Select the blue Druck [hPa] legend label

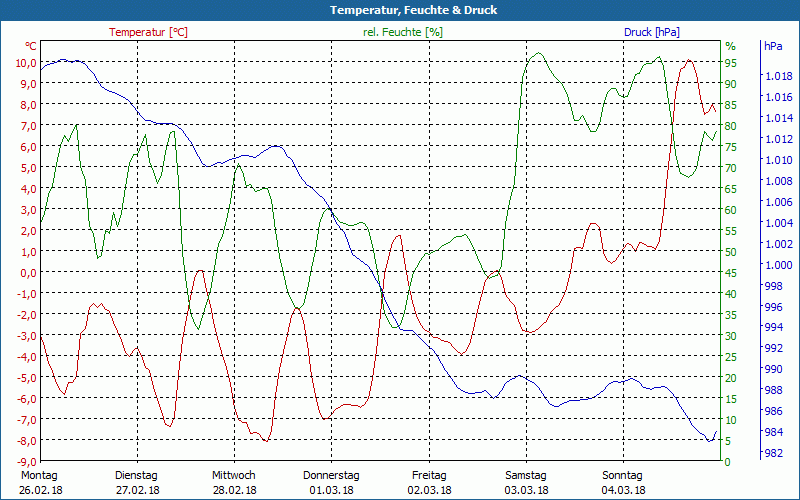651,32
